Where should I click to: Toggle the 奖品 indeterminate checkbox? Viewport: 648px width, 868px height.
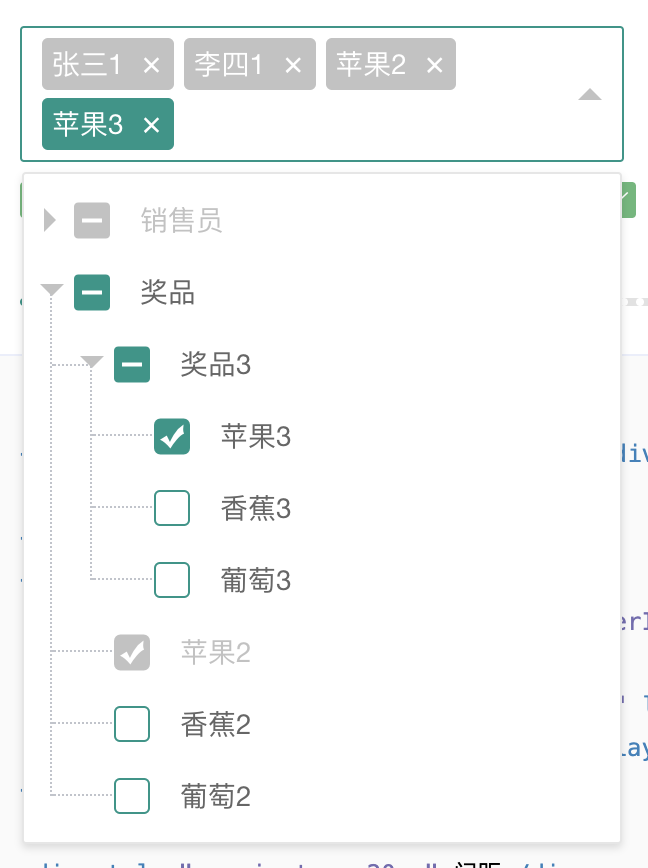(92, 292)
